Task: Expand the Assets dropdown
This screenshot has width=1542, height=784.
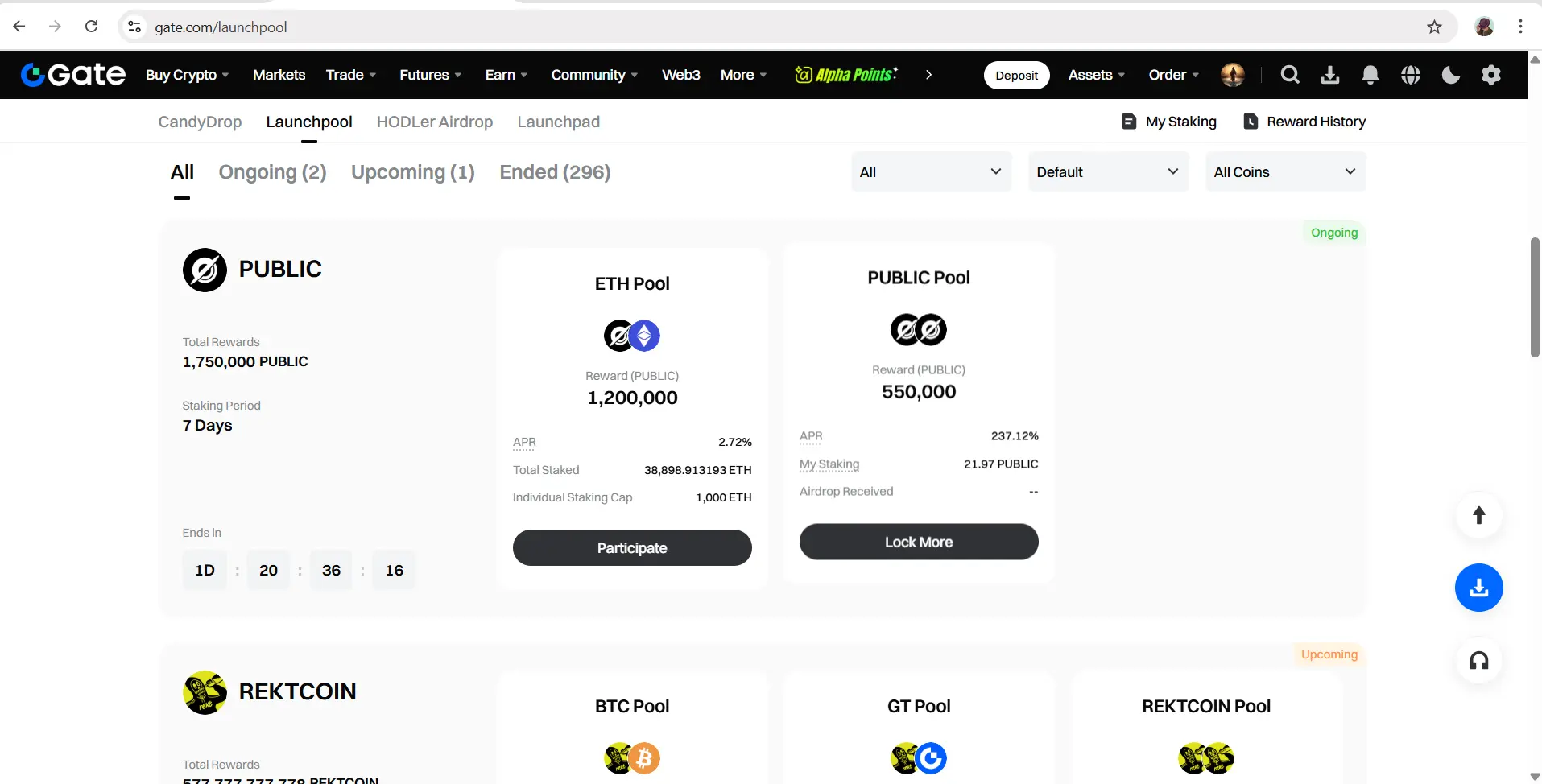Action: (1097, 75)
